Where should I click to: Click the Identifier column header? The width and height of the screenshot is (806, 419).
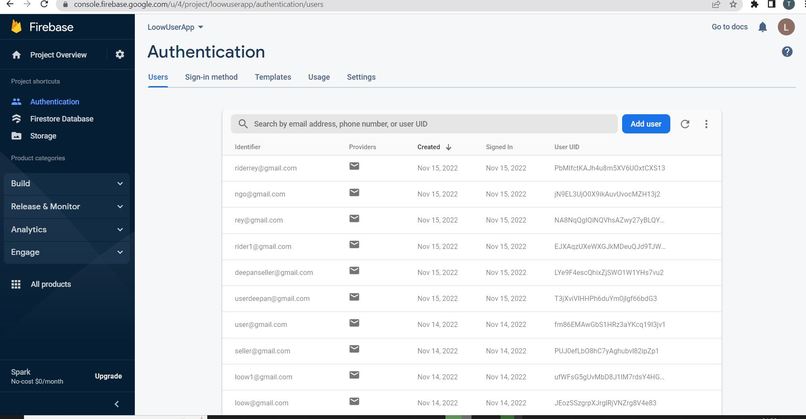pyautogui.click(x=247, y=147)
